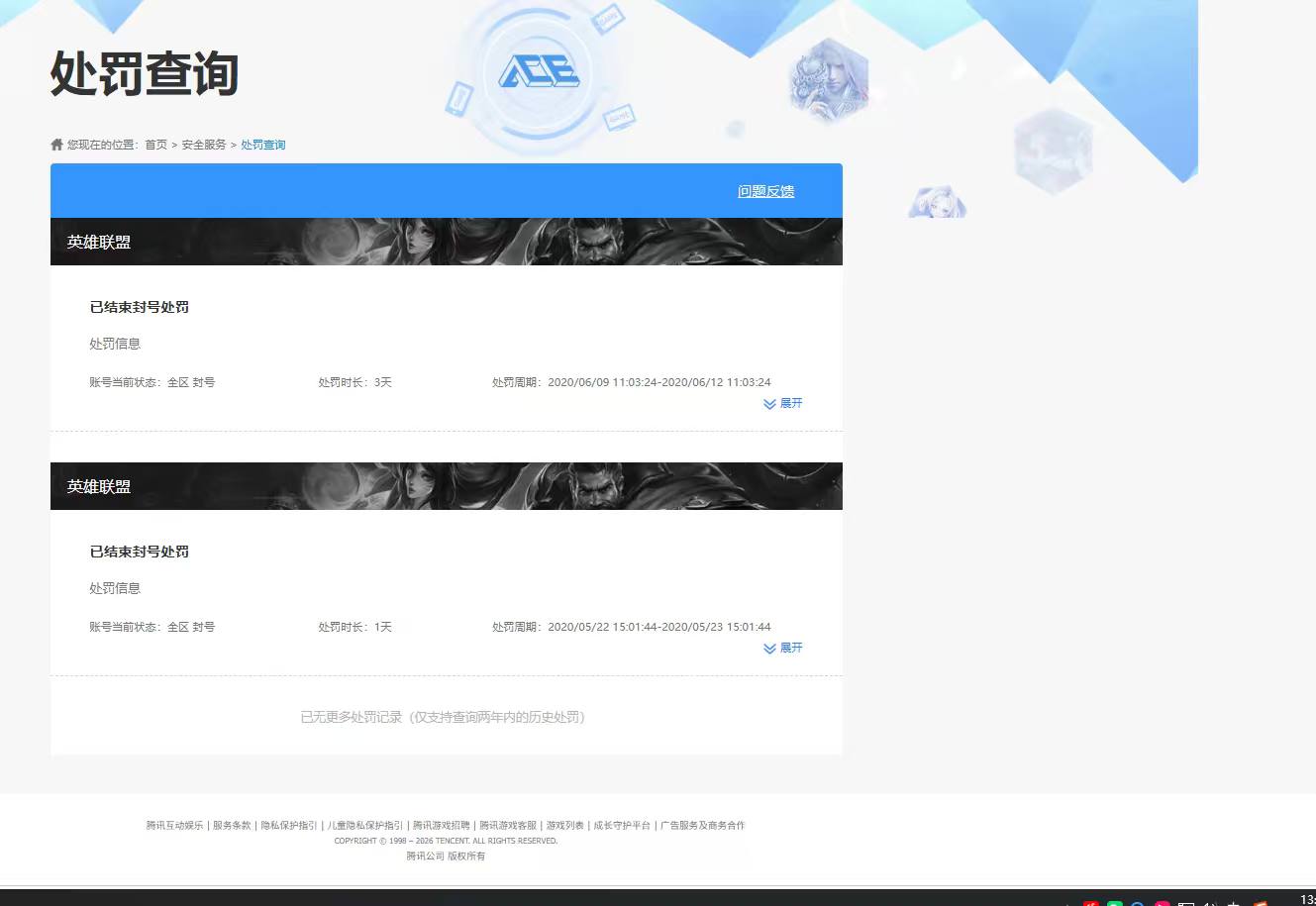Expand details of the 3天 ban record
This screenshot has width=1316, height=906.
[x=783, y=403]
